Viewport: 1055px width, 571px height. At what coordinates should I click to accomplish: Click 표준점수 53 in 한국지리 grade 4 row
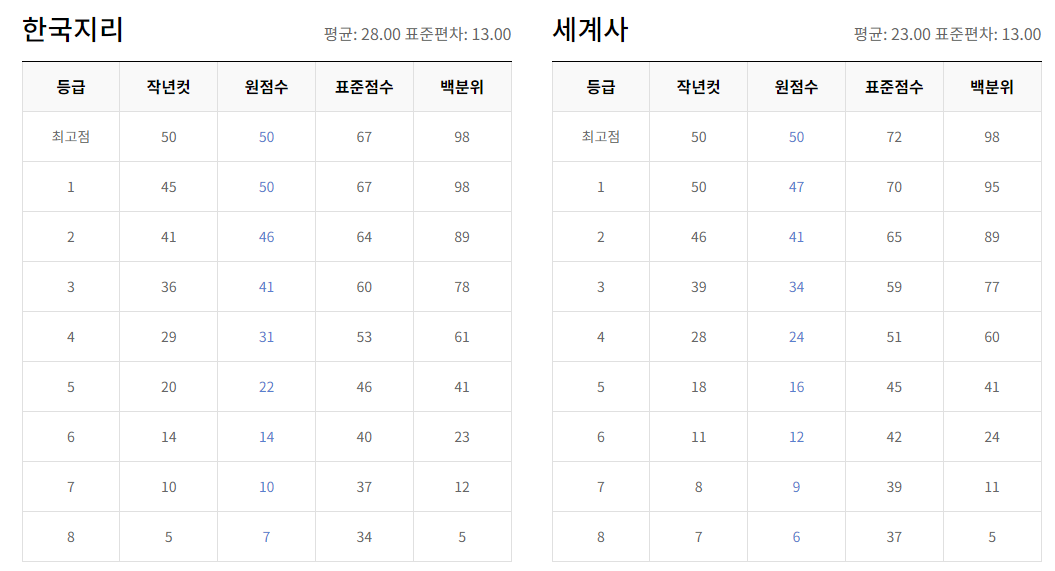pos(364,337)
